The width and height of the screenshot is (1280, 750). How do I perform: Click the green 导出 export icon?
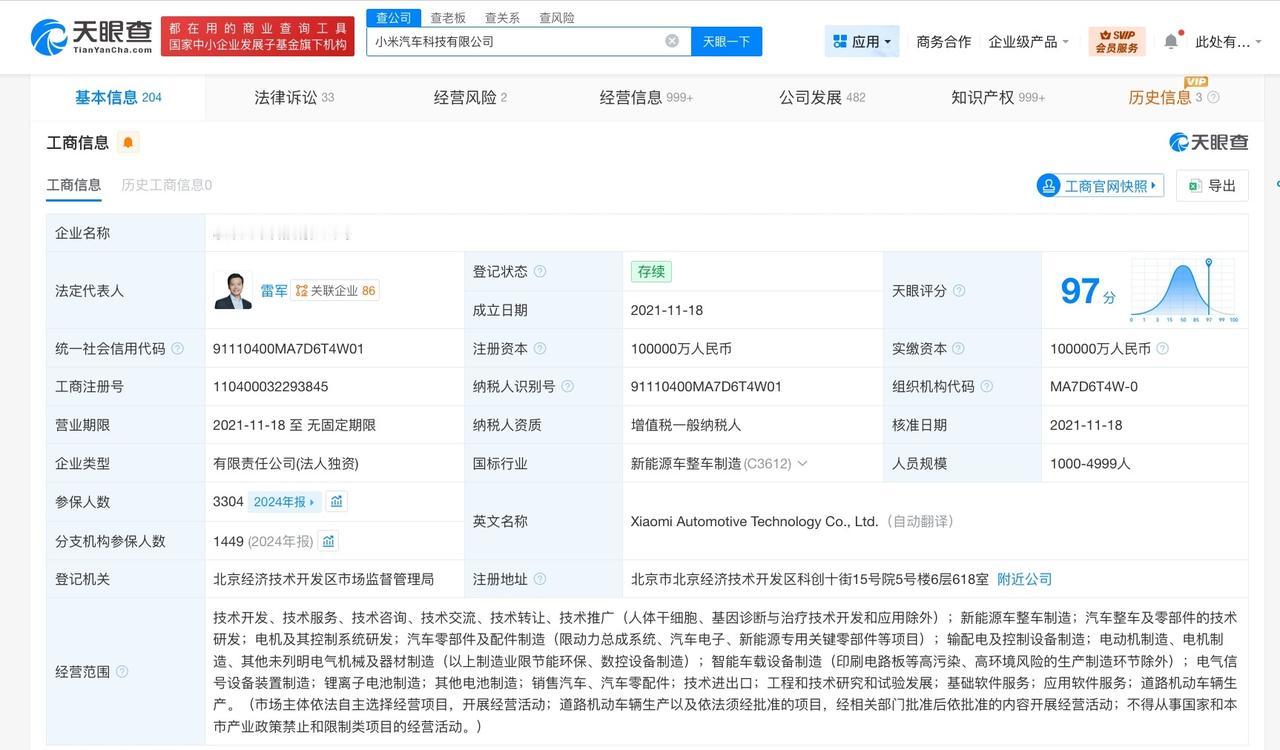click(1193, 185)
